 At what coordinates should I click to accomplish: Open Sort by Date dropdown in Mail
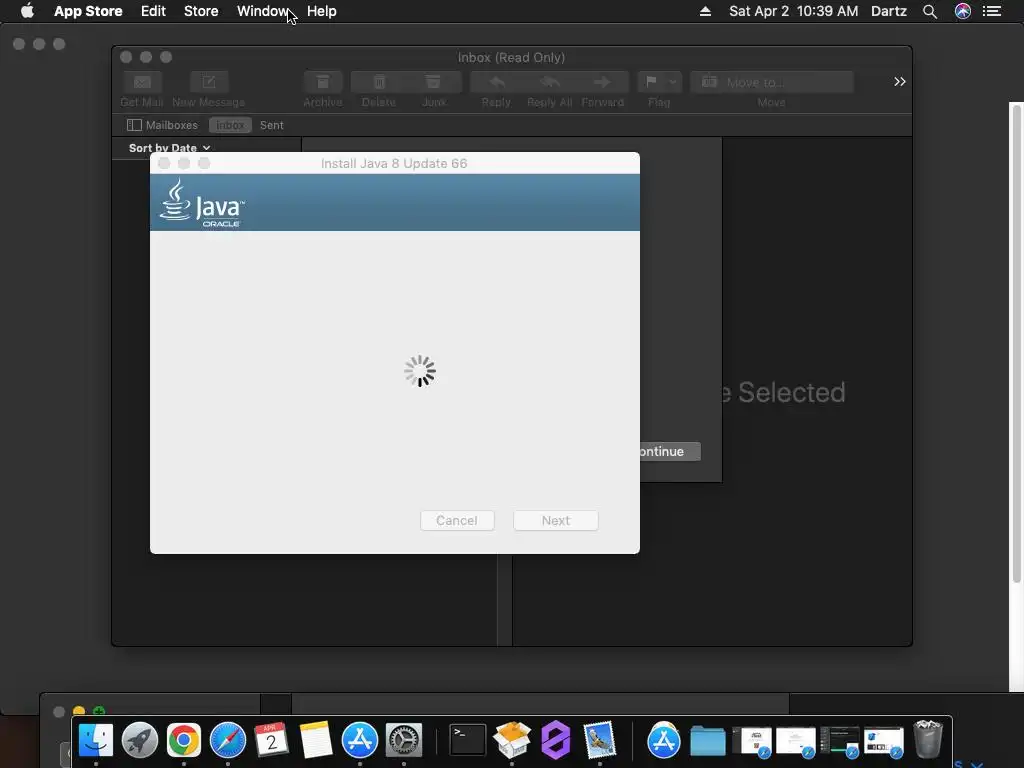click(x=170, y=148)
